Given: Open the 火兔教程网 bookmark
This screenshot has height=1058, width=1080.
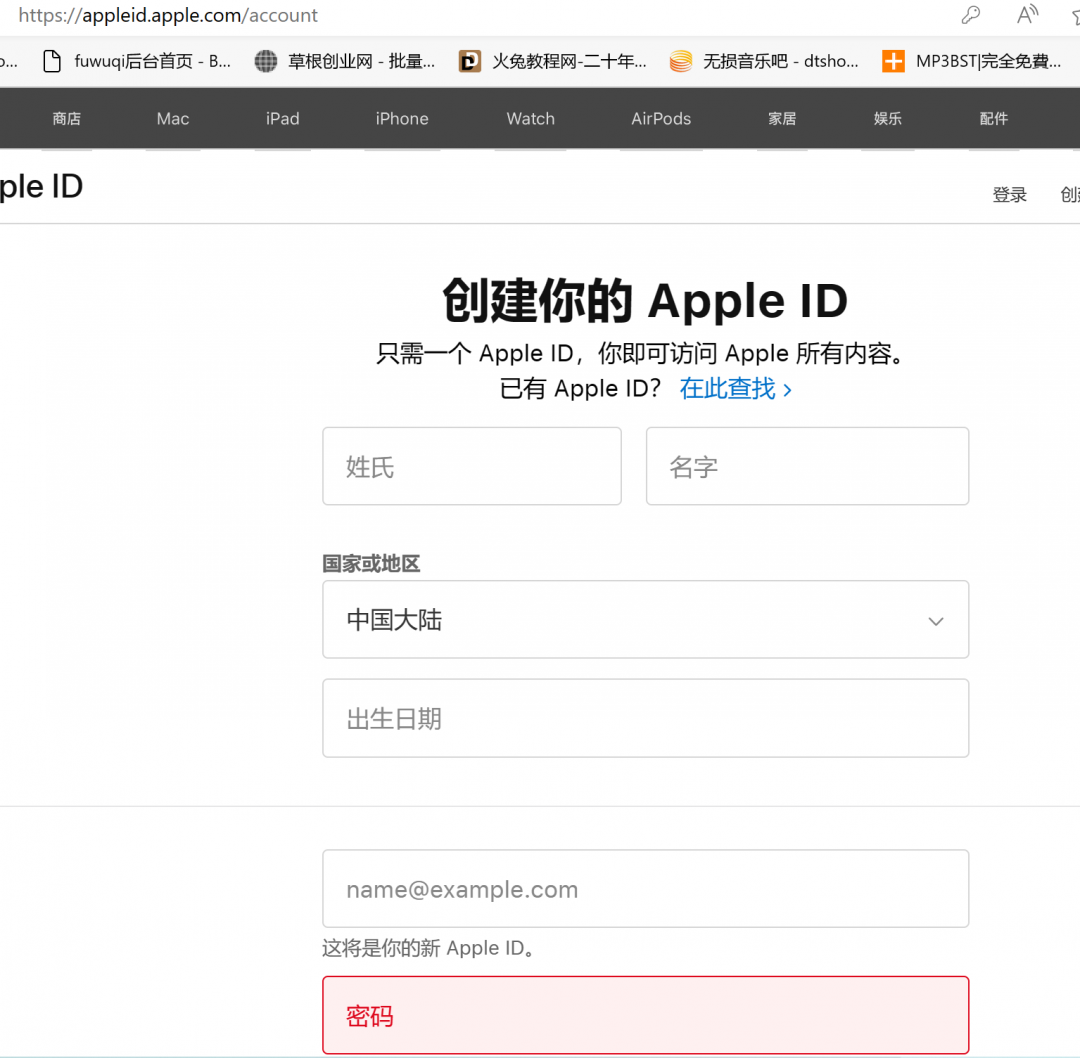Looking at the screenshot, I should 552,61.
